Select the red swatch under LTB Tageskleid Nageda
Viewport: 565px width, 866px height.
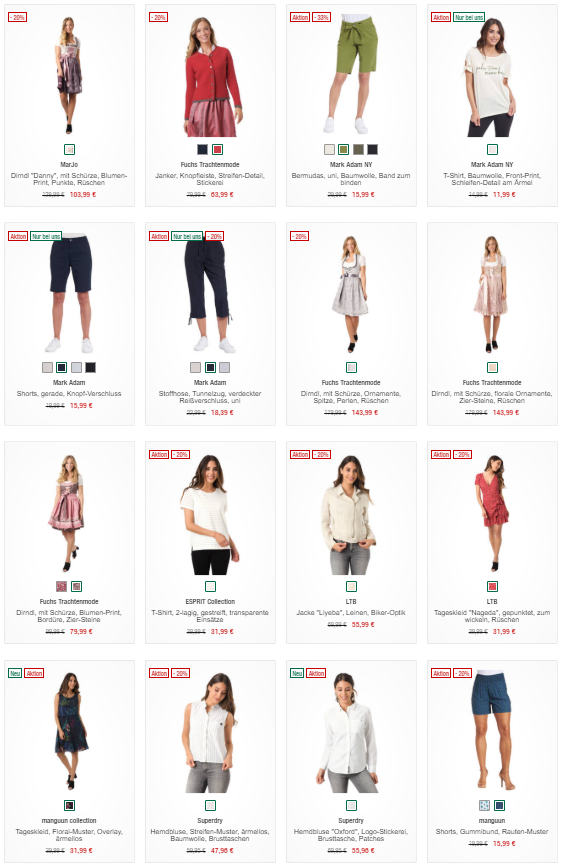click(492, 586)
